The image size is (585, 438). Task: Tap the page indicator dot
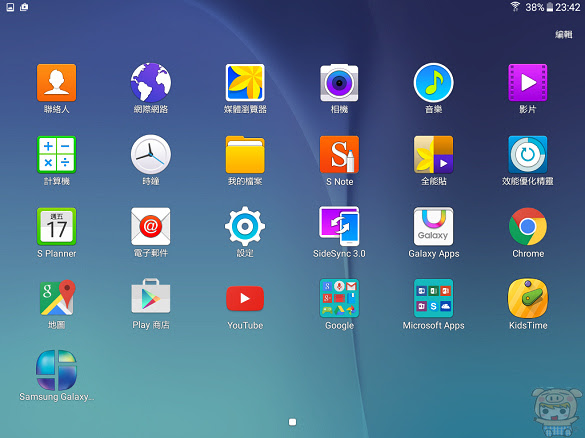point(292,422)
